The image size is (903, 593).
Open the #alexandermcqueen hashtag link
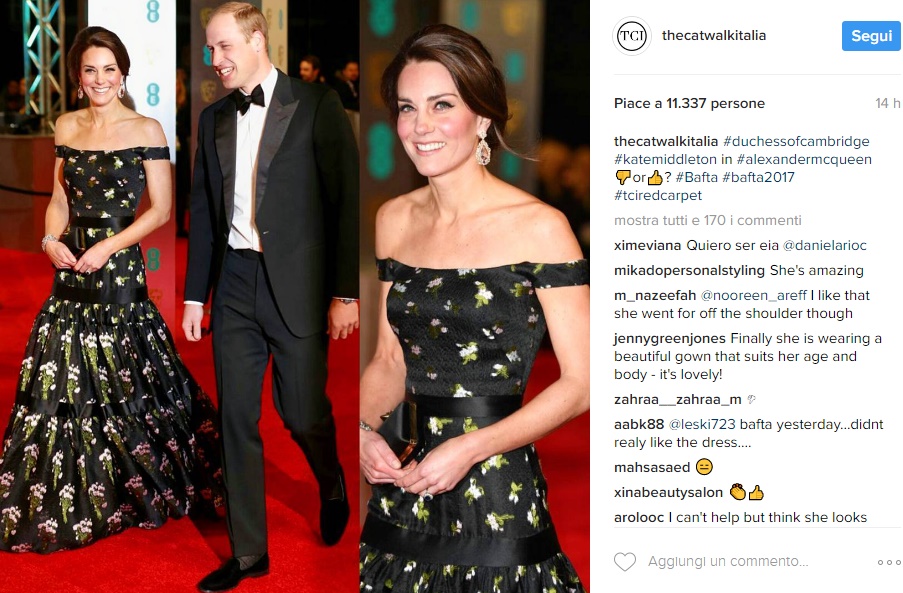(x=804, y=159)
